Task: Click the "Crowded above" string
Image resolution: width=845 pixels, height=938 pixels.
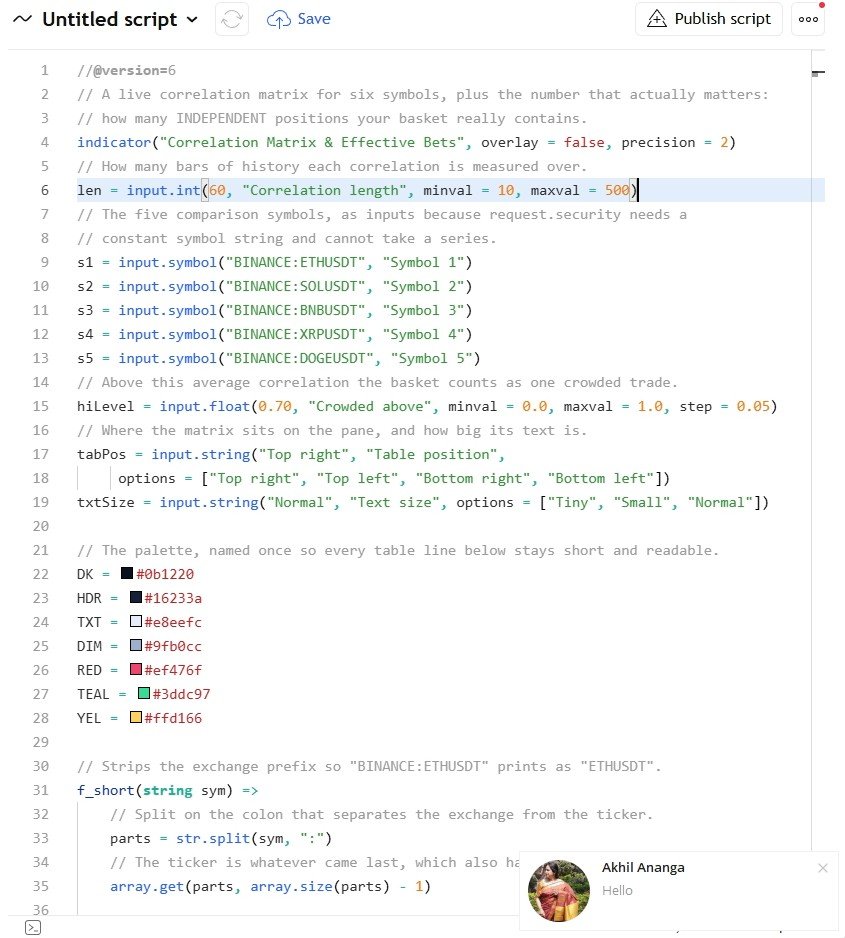Action: point(370,407)
